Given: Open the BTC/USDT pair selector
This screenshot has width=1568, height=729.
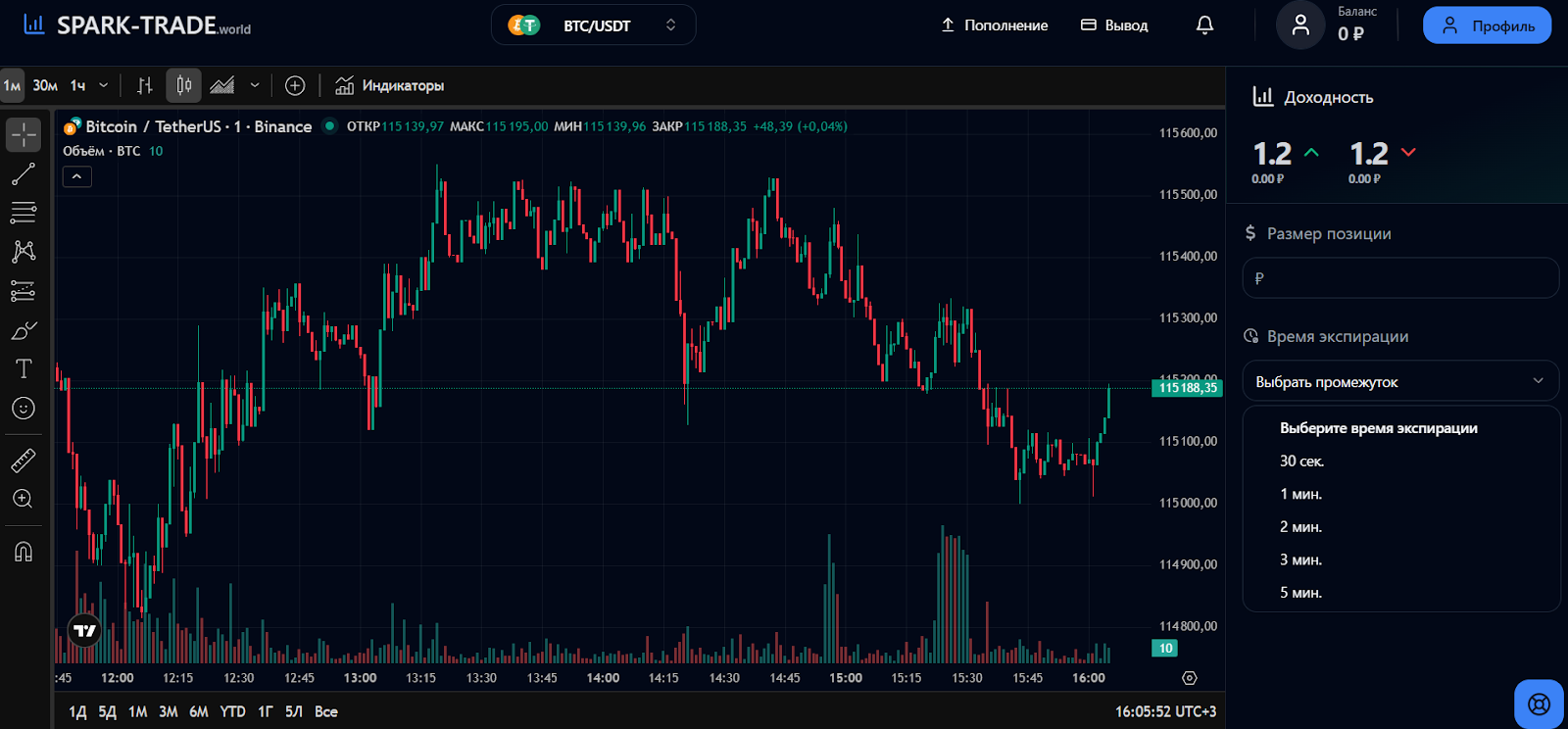Looking at the screenshot, I should click(x=593, y=25).
